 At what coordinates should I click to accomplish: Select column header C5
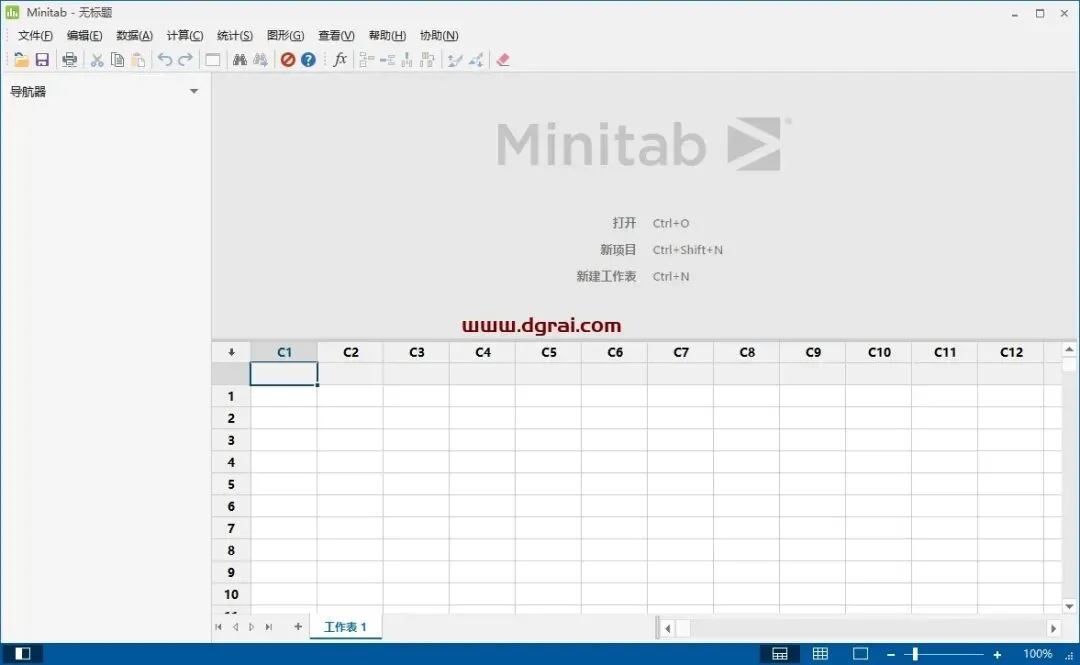point(549,352)
